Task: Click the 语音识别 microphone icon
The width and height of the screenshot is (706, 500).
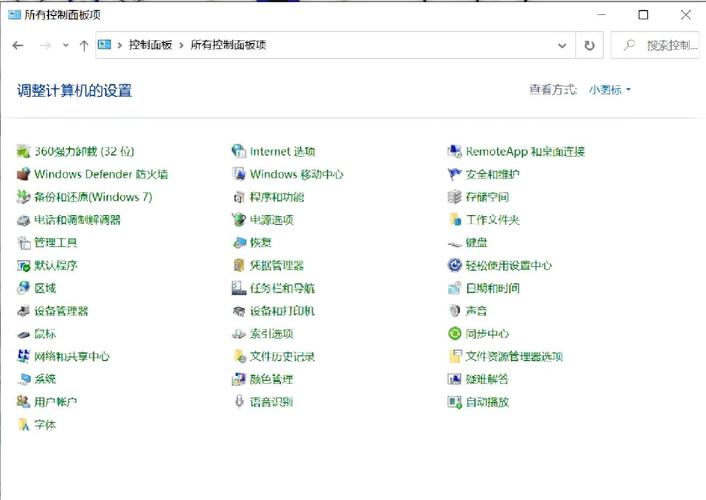Action: point(239,402)
